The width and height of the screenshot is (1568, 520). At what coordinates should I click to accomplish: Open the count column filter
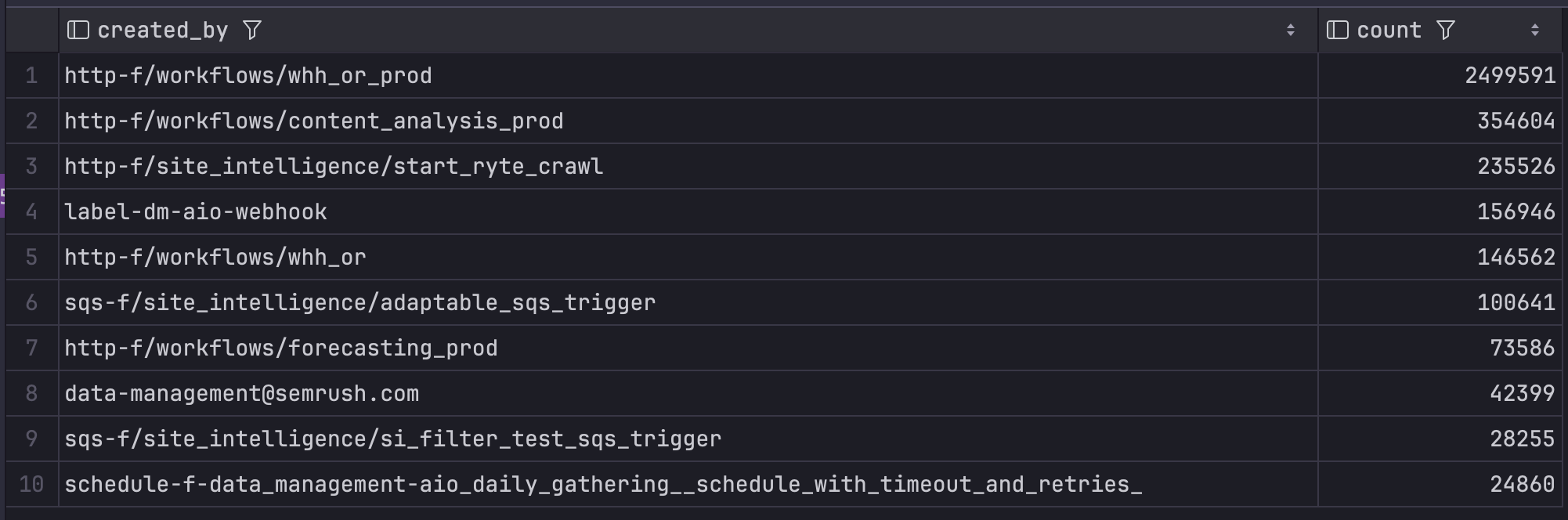click(1446, 31)
